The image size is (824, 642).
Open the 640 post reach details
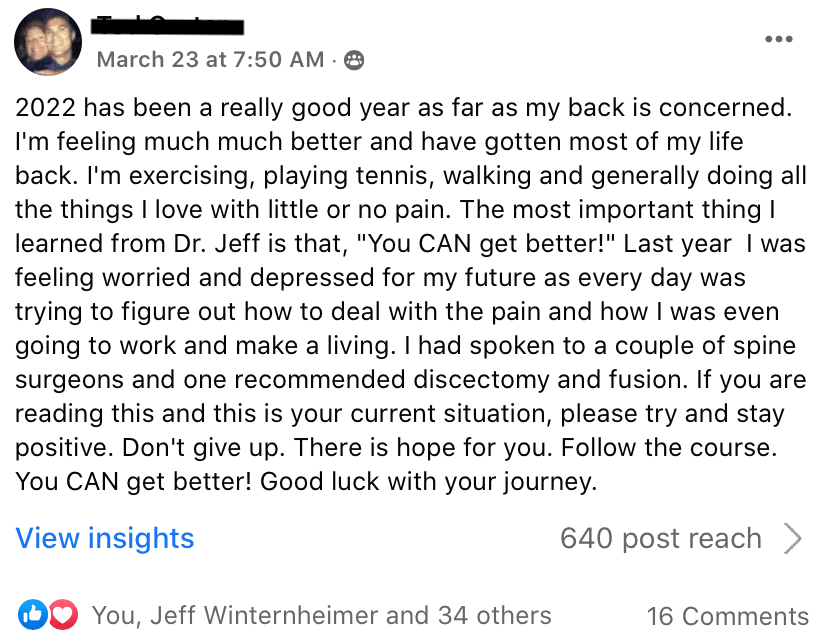(661, 539)
